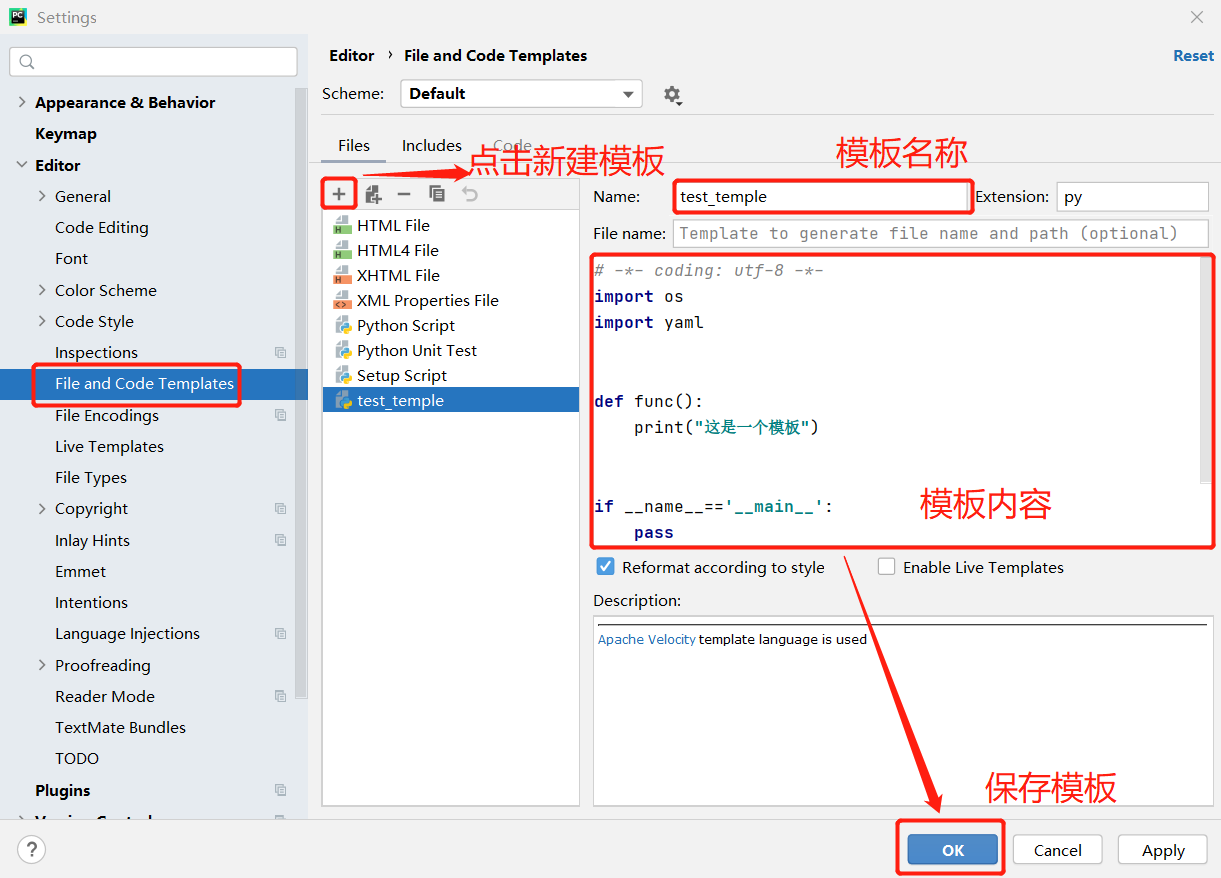Screen dimensions: 1221x878
Task: Click the settings search field
Action: [153, 62]
